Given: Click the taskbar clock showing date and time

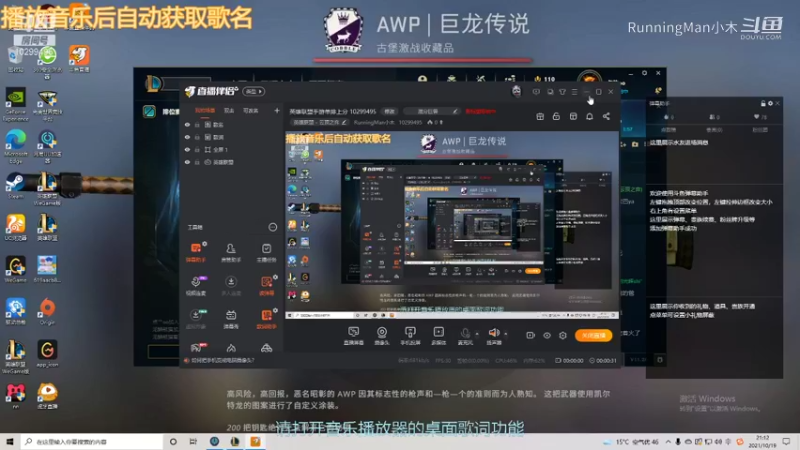Looking at the screenshot, I should click(x=762, y=441).
